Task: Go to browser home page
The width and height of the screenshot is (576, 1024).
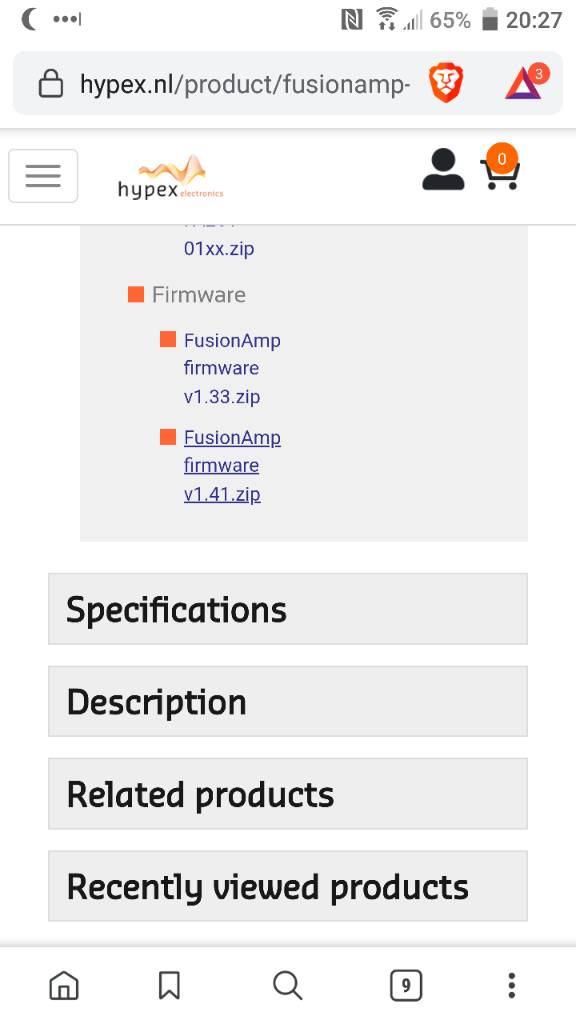Action: pyautogui.click(x=64, y=985)
